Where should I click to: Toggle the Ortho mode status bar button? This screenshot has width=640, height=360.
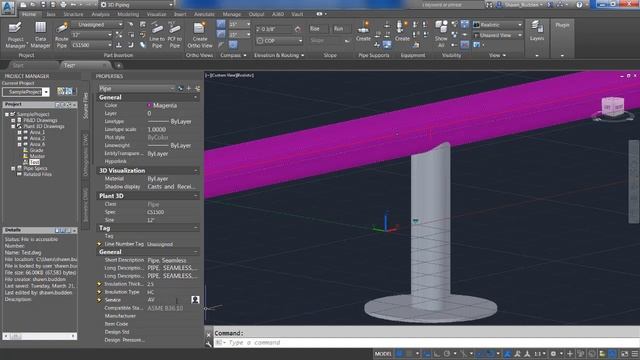coord(437,354)
